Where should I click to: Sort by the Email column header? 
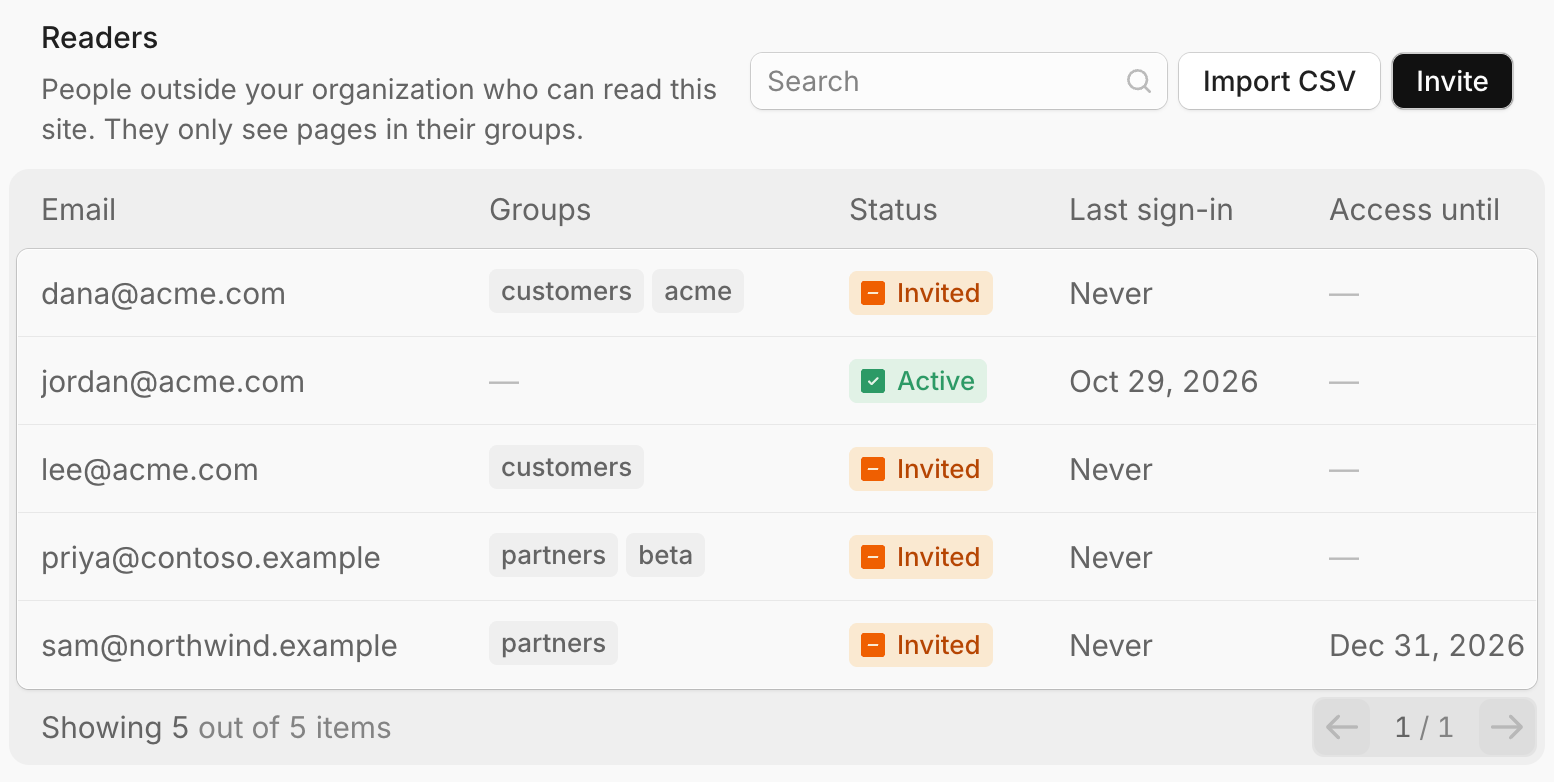click(79, 210)
